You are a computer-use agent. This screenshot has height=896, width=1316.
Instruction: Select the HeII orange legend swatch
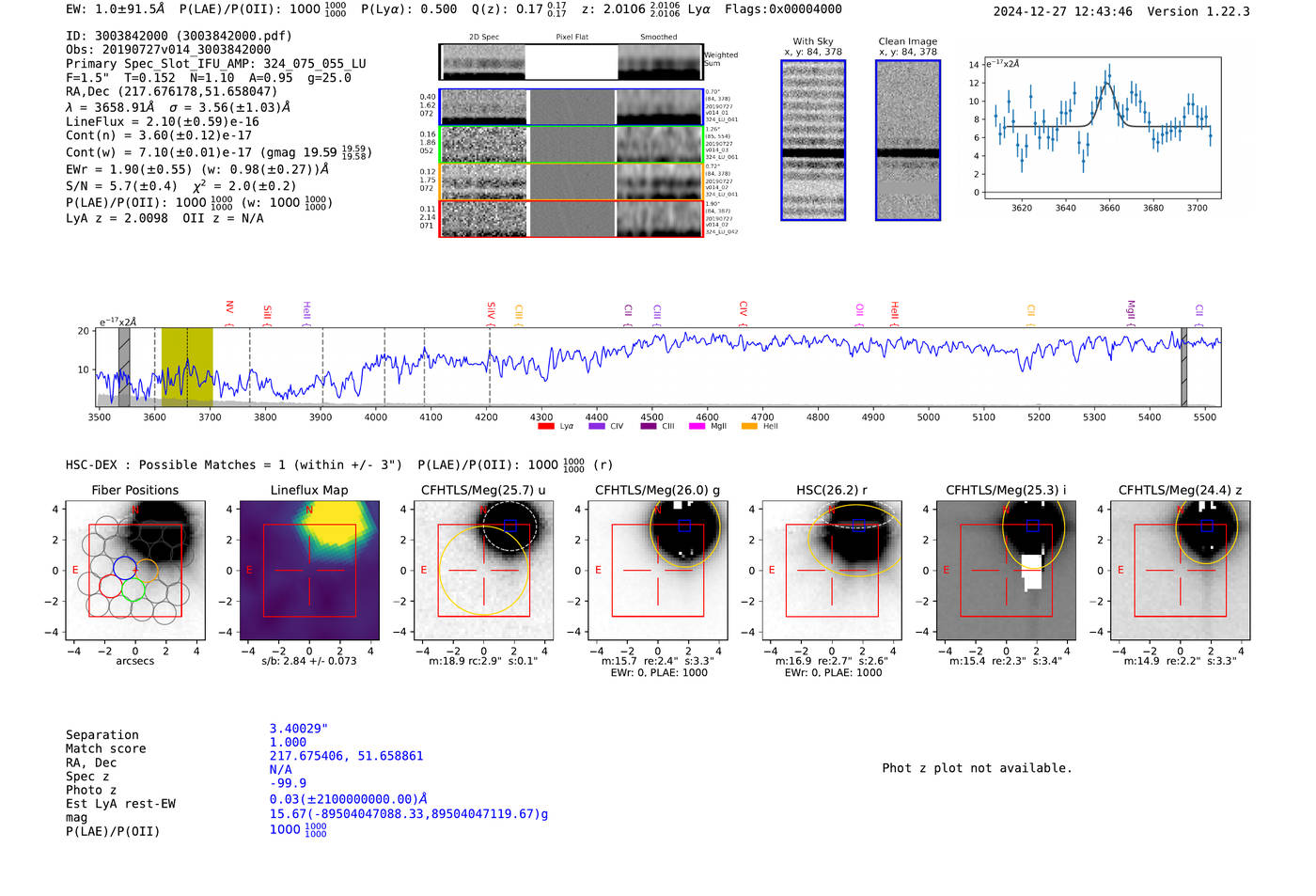(749, 426)
